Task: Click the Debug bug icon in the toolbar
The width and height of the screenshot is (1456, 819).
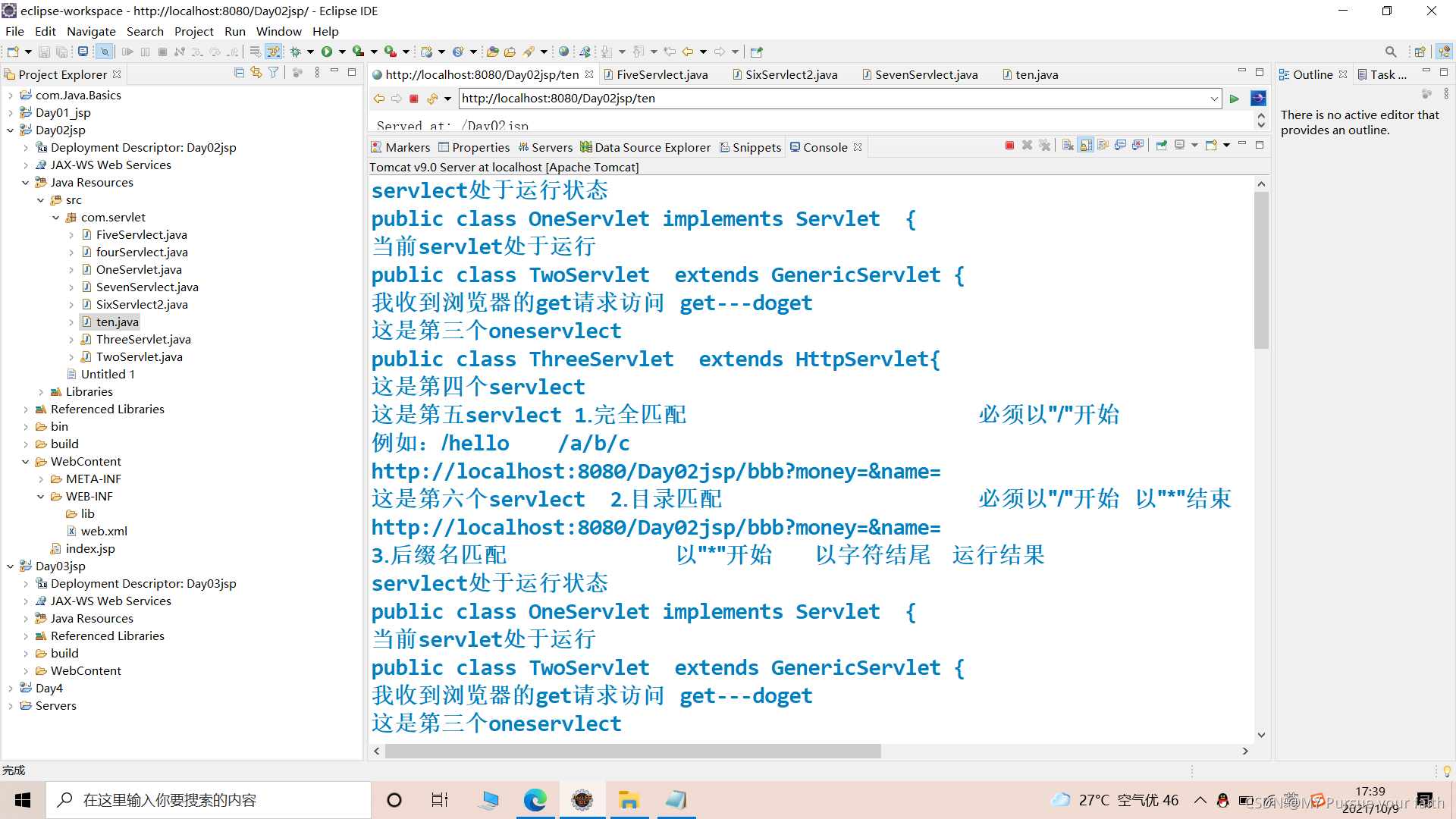Action: [x=296, y=52]
